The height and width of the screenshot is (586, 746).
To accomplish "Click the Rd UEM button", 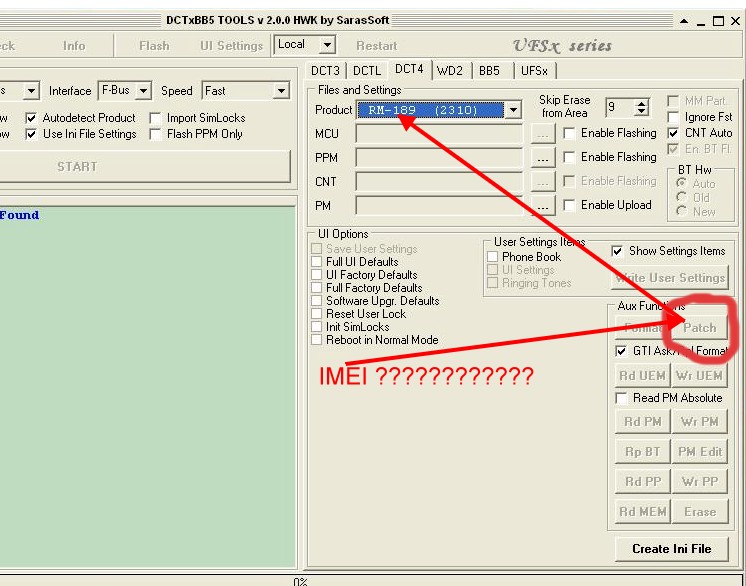I will coord(642,376).
